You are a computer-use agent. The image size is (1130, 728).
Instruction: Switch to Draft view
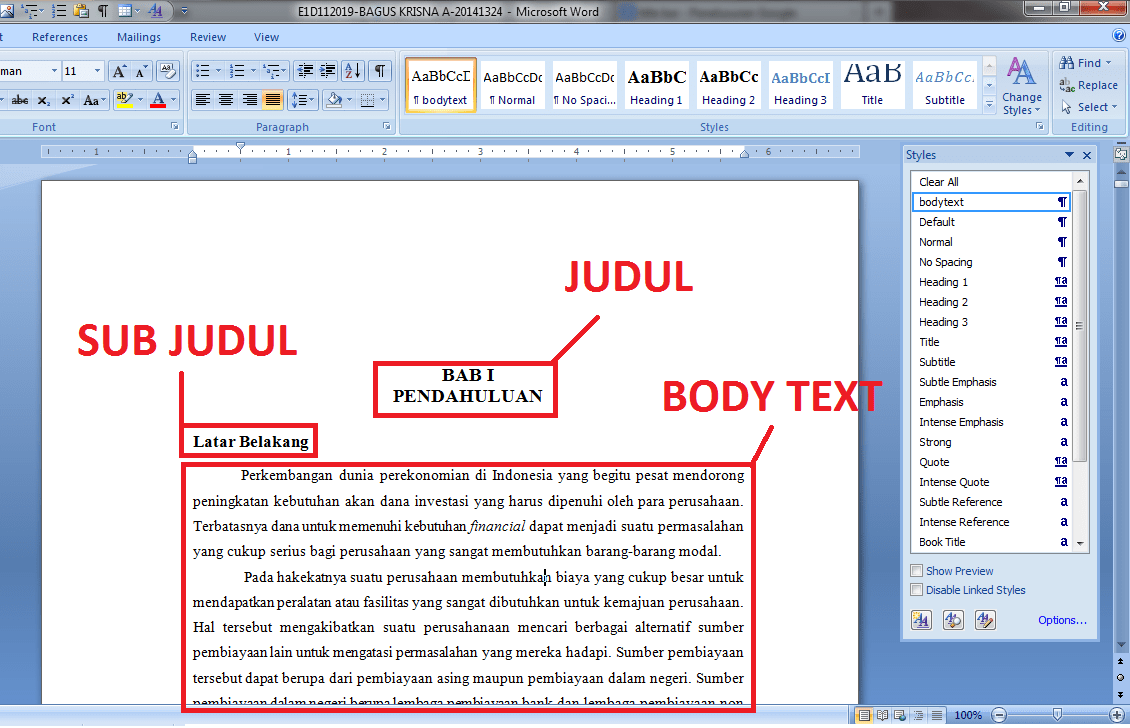pyautogui.click(x=936, y=715)
